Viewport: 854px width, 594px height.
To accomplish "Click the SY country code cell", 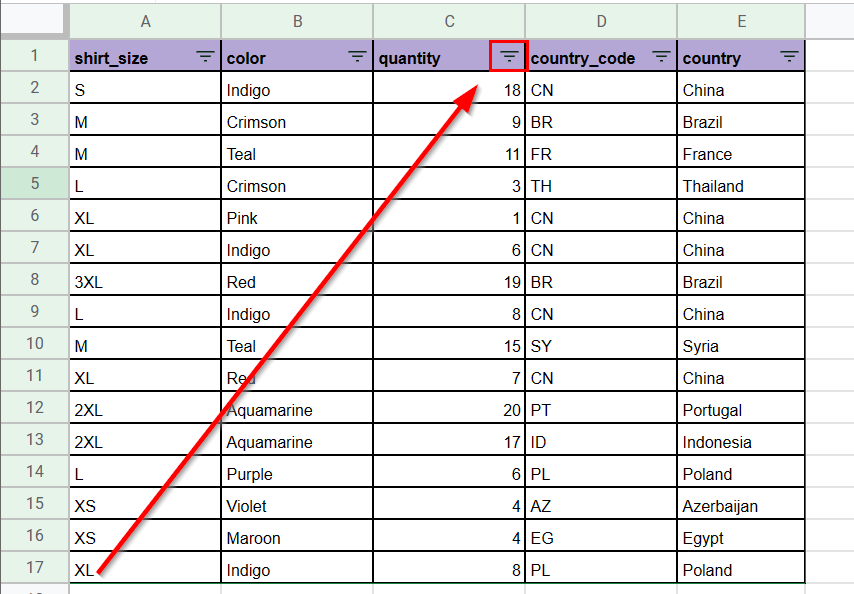I will (x=601, y=344).
